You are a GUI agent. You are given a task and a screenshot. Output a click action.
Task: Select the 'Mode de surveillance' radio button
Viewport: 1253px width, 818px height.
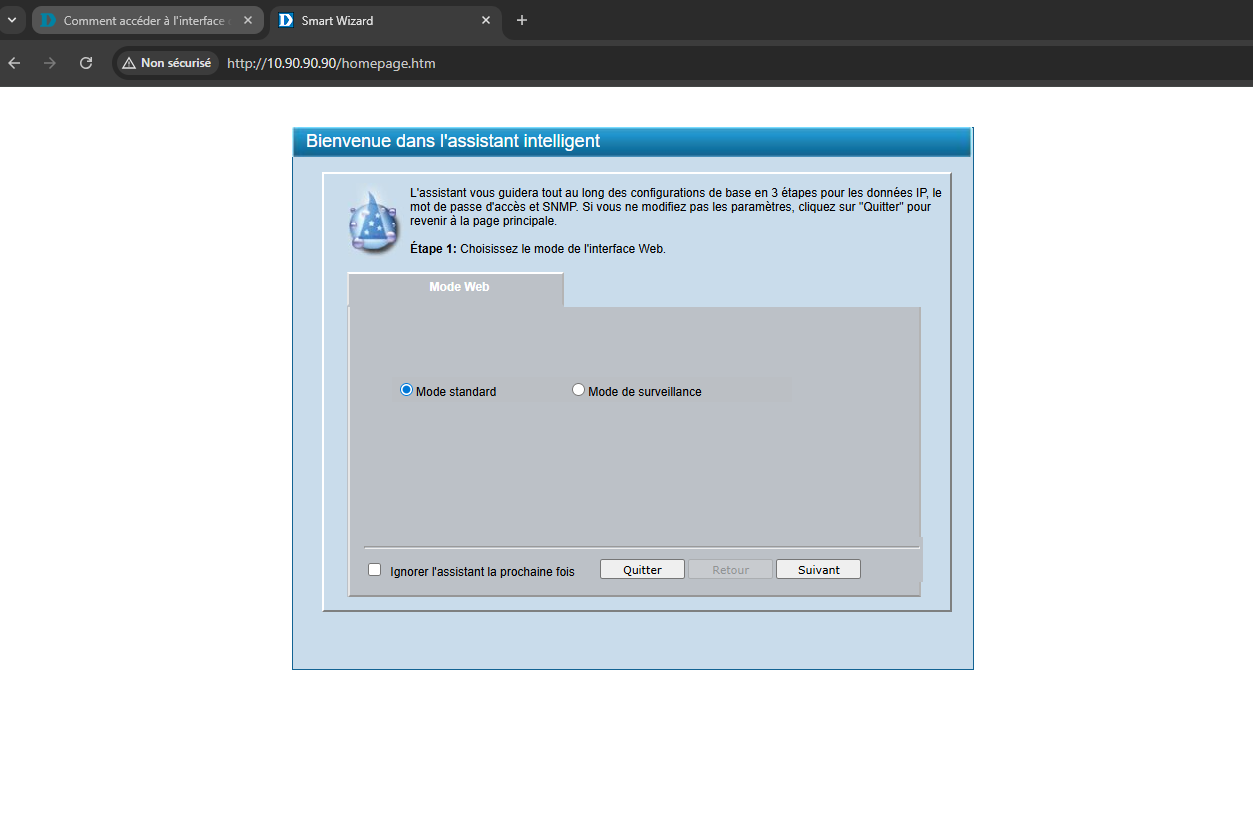(x=578, y=390)
